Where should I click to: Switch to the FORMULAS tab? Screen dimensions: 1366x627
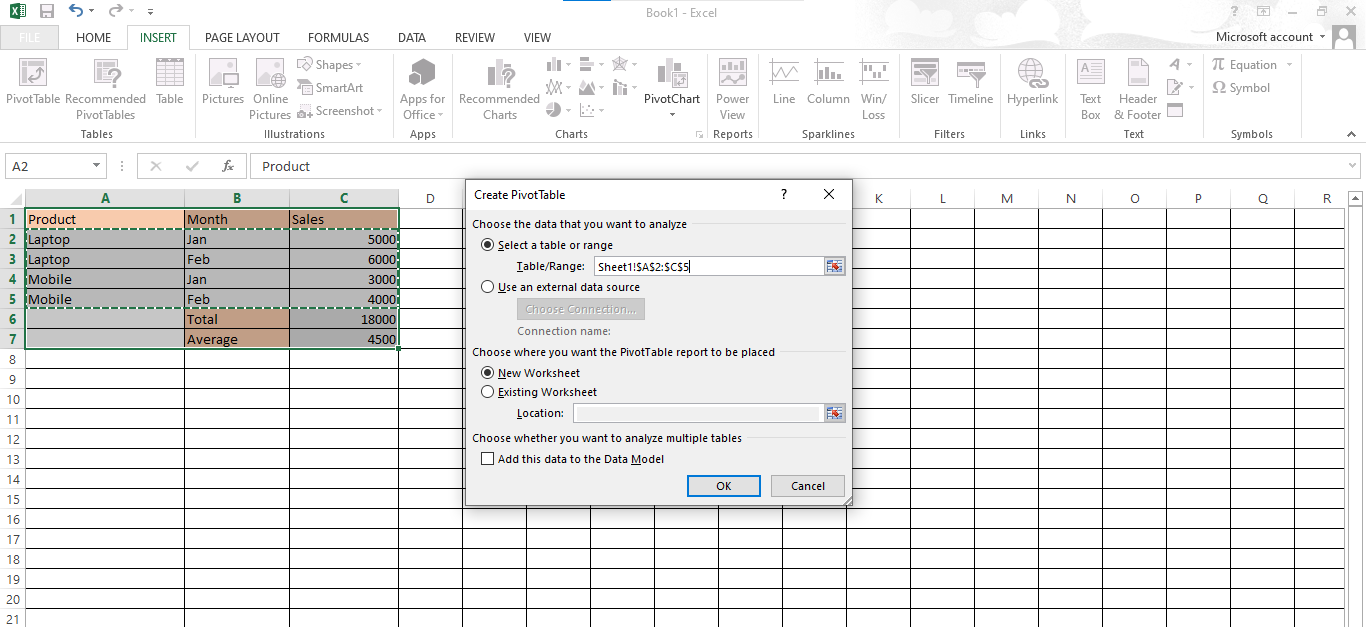pyautogui.click(x=338, y=37)
